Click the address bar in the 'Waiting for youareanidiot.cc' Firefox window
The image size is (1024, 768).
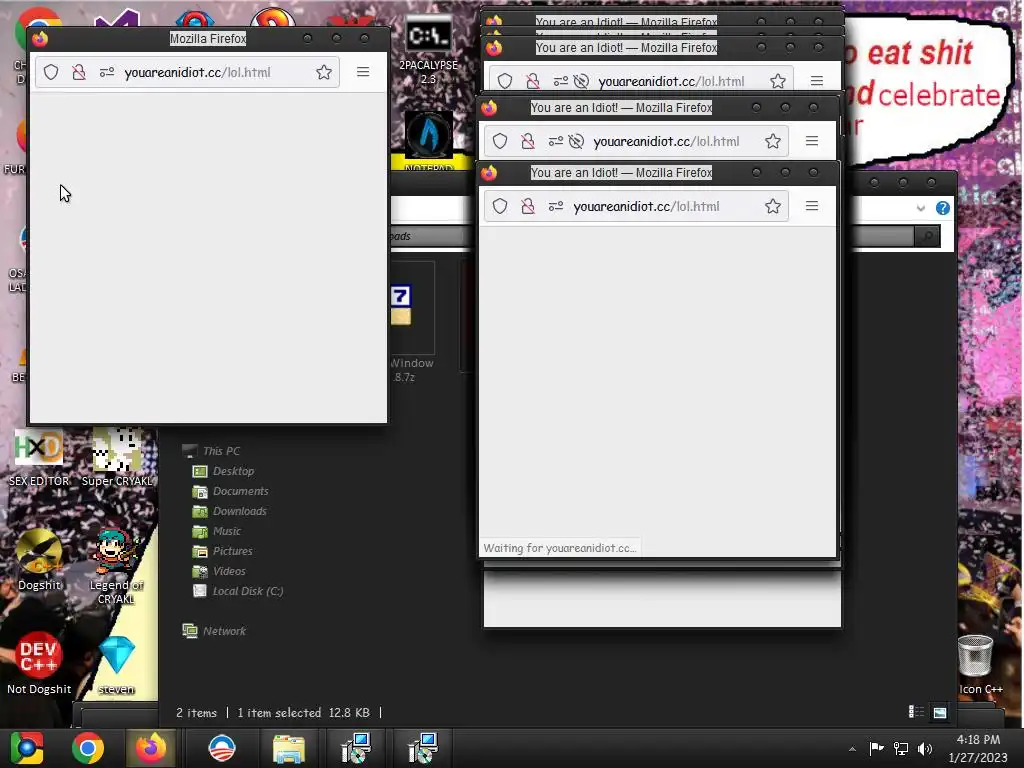[636, 206]
